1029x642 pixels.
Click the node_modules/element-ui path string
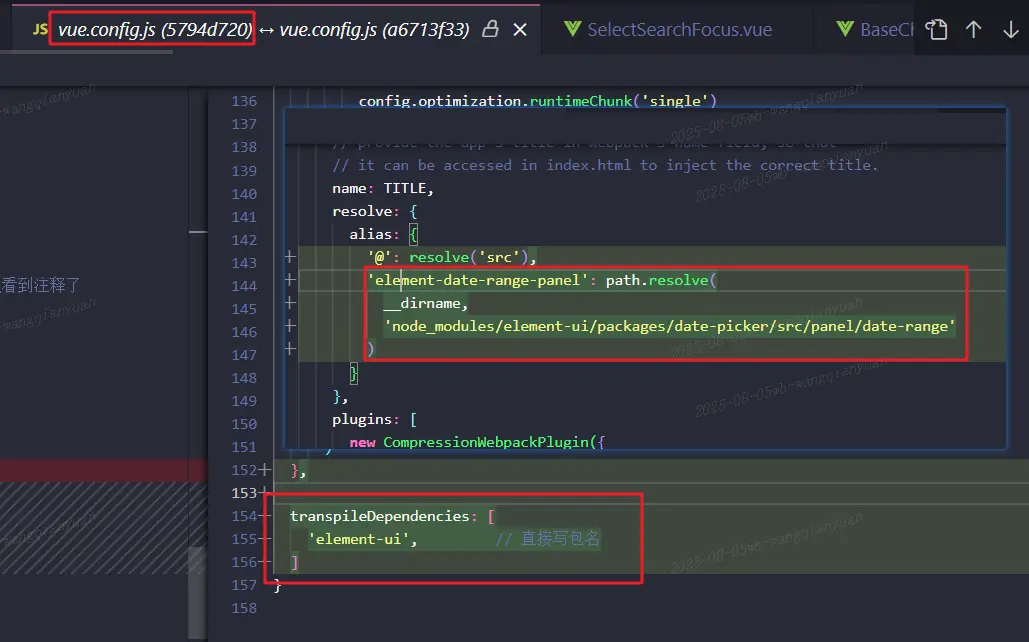point(669,326)
